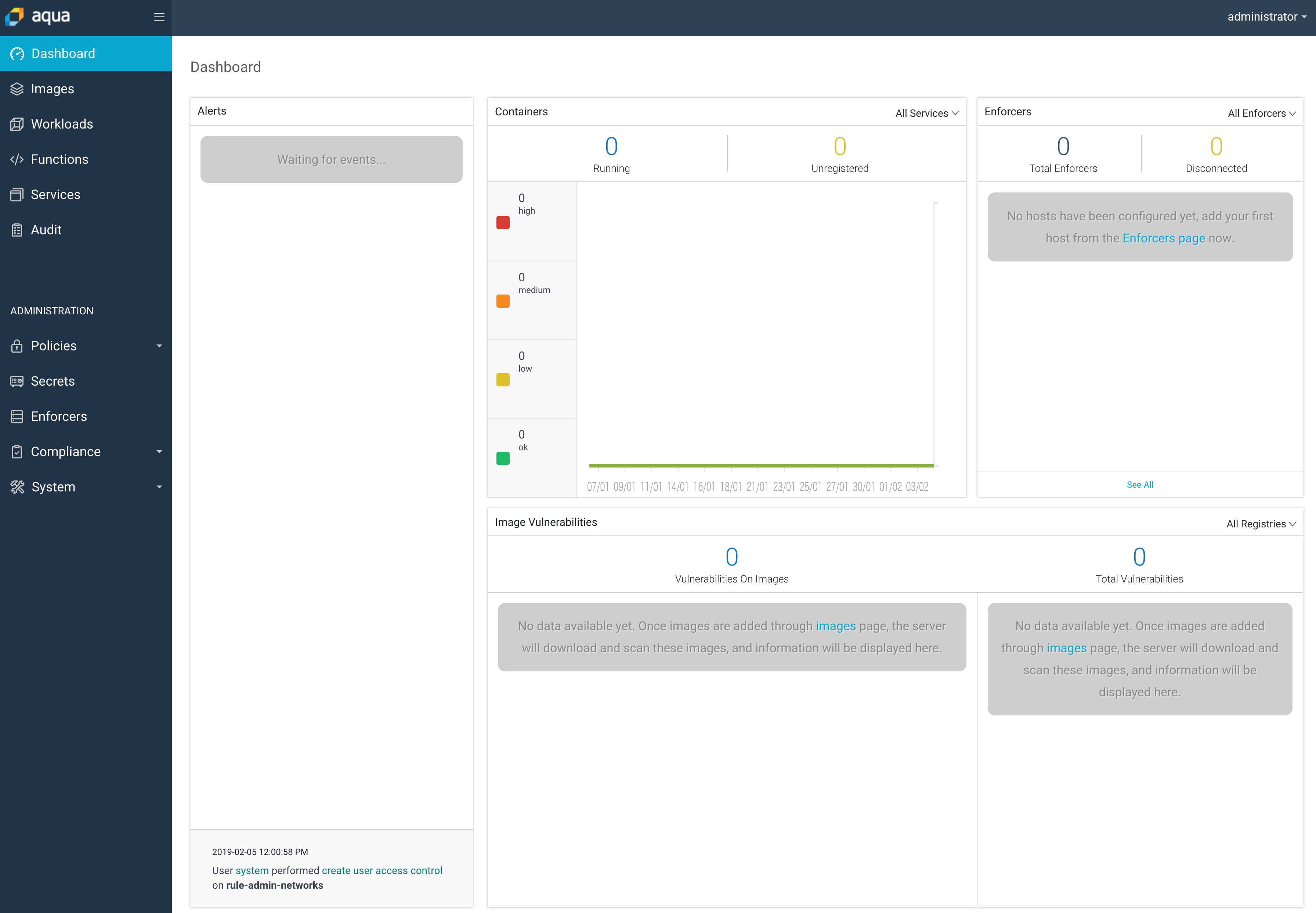The width and height of the screenshot is (1316, 913).
Task: Select the Workloads sidebar icon
Action: (17, 123)
